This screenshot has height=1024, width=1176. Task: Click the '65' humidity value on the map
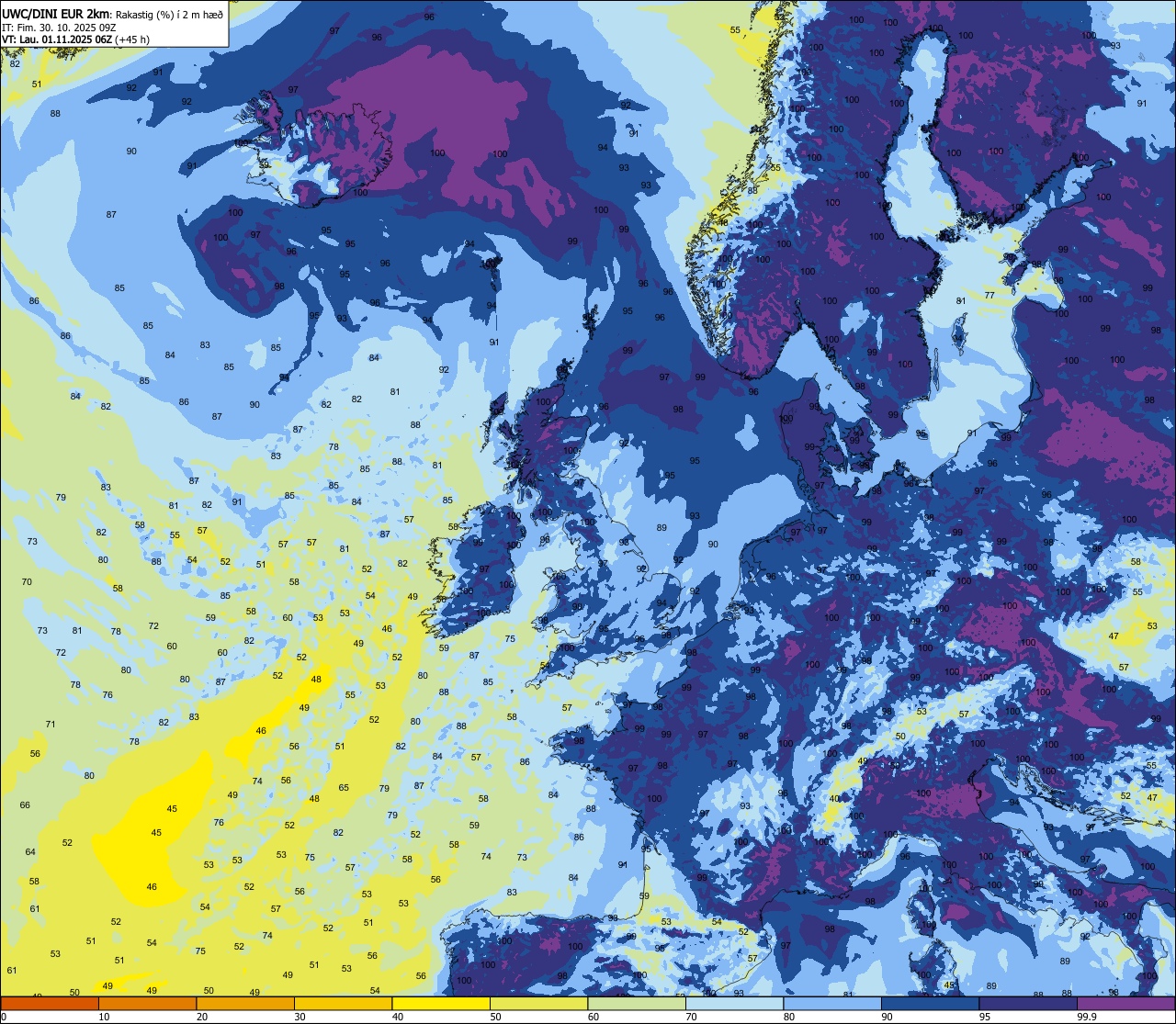344,787
